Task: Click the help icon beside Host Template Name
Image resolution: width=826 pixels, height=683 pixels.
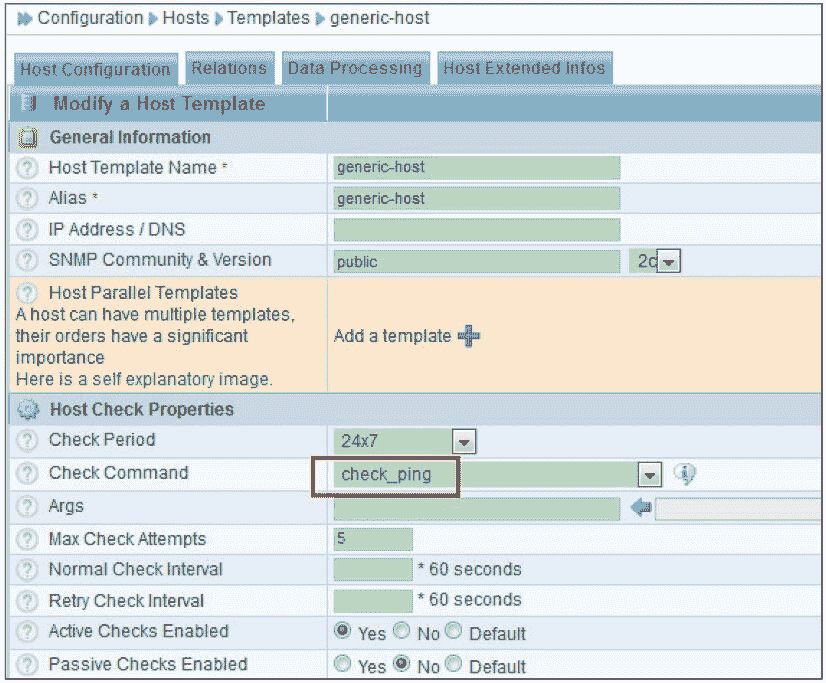Action: coord(28,168)
